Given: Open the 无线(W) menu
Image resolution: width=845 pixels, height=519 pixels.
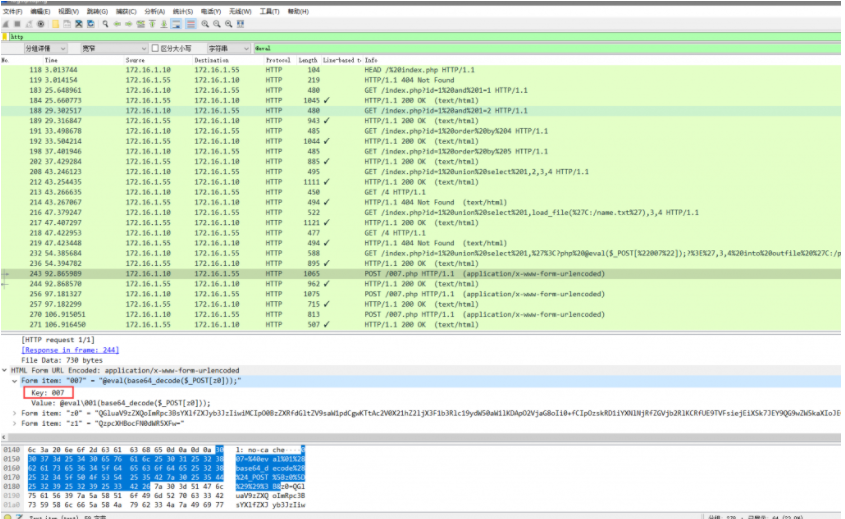Looking at the screenshot, I should tap(240, 11).
